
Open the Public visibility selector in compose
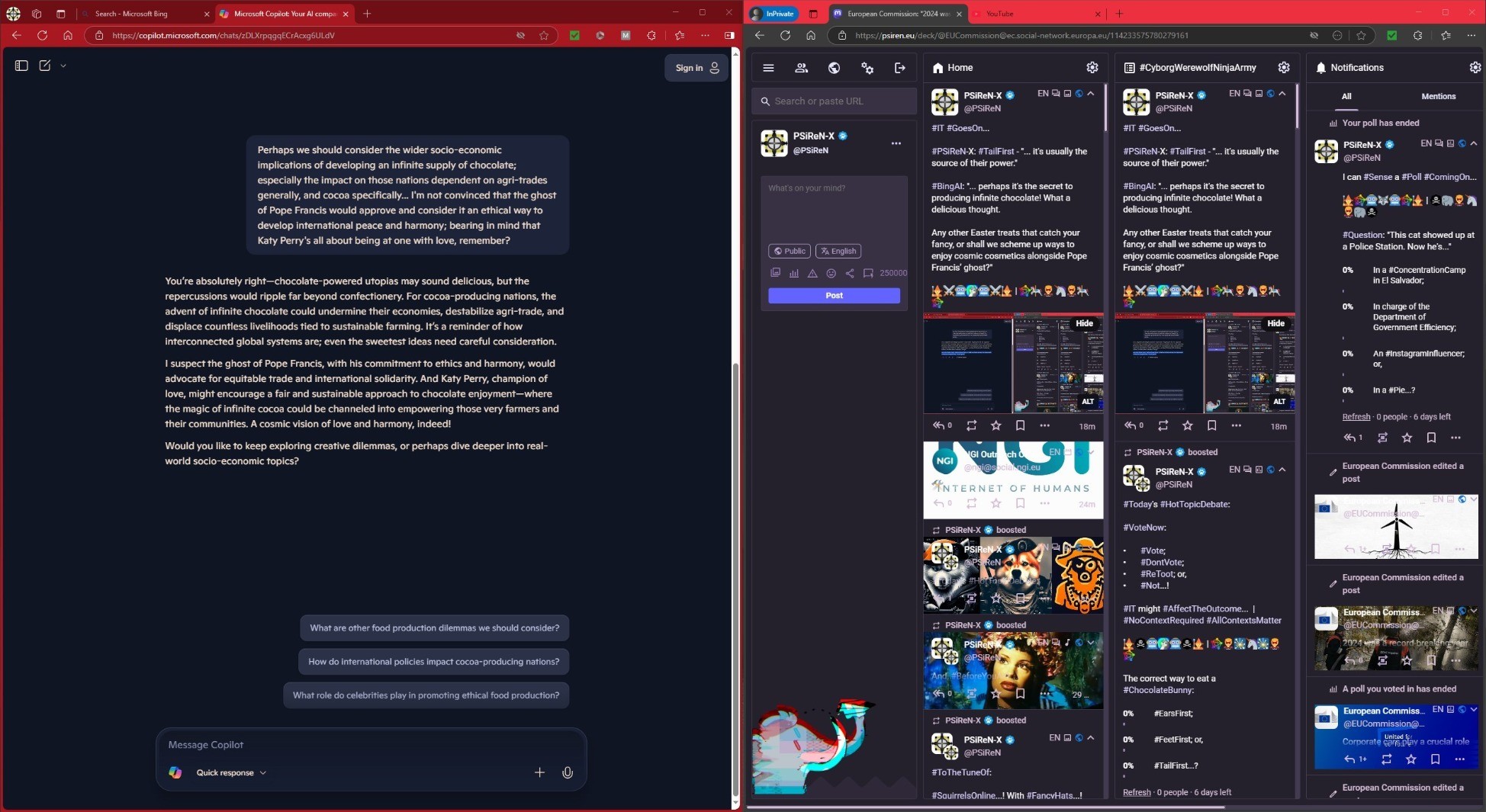790,251
